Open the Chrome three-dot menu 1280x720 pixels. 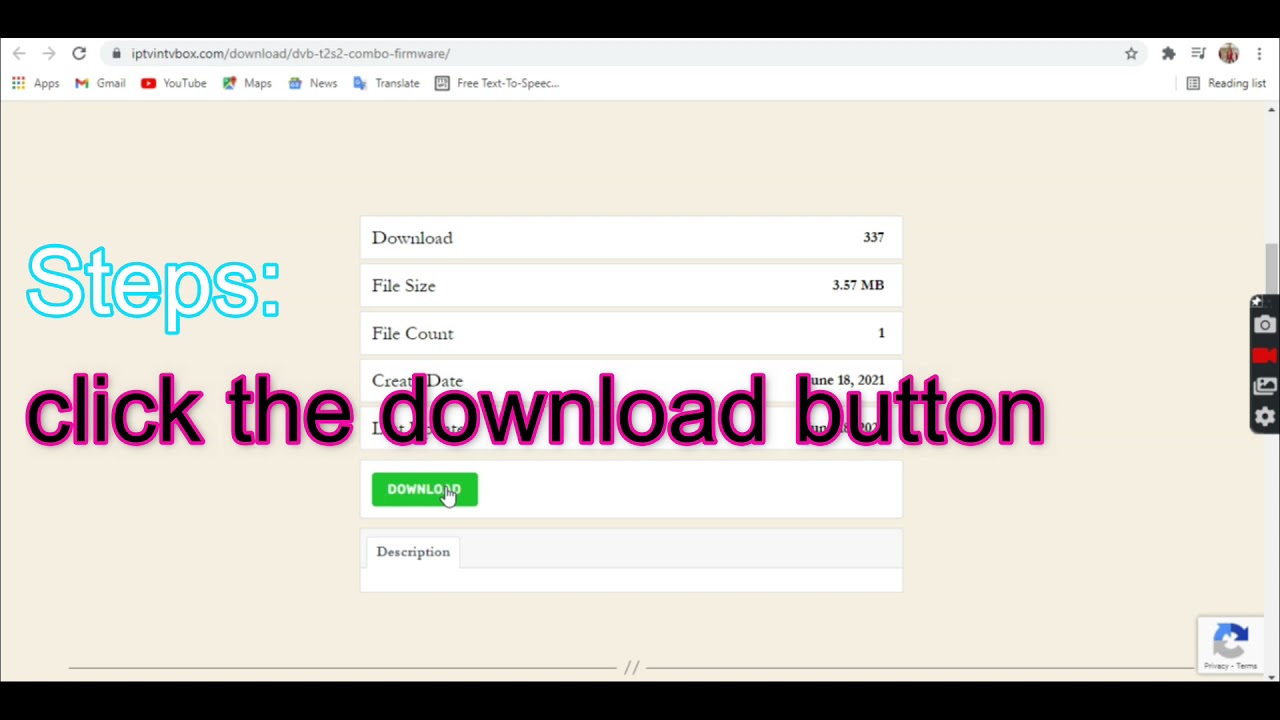click(1259, 53)
